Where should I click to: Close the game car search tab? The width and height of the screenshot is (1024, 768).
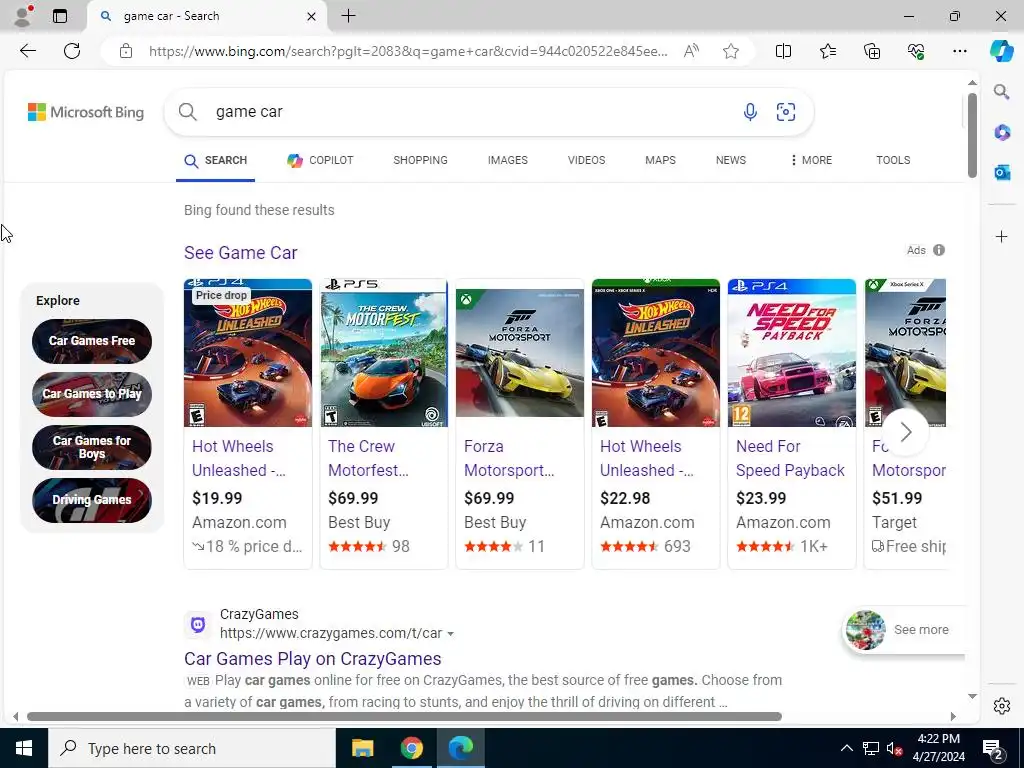(x=312, y=16)
